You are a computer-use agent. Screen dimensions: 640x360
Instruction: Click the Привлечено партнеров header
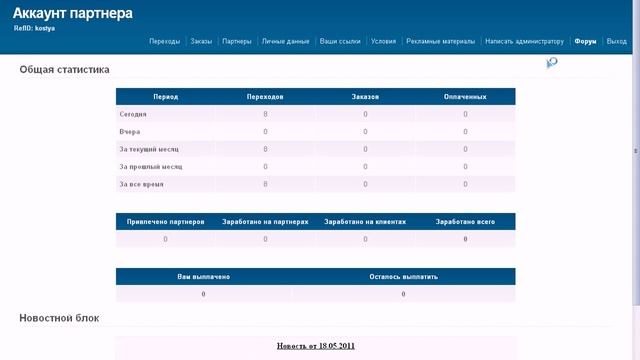click(165, 222)
